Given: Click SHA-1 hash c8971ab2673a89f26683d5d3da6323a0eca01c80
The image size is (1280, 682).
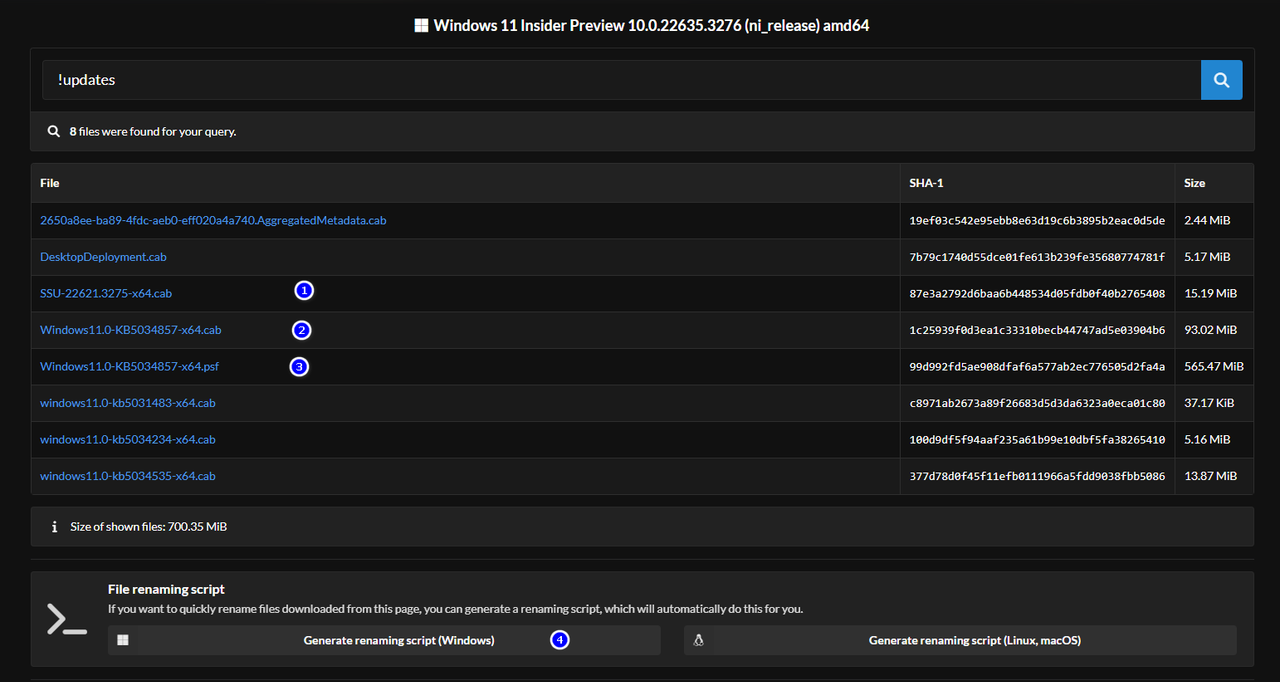Looking at the screenshot, I should pos(1037,403).
